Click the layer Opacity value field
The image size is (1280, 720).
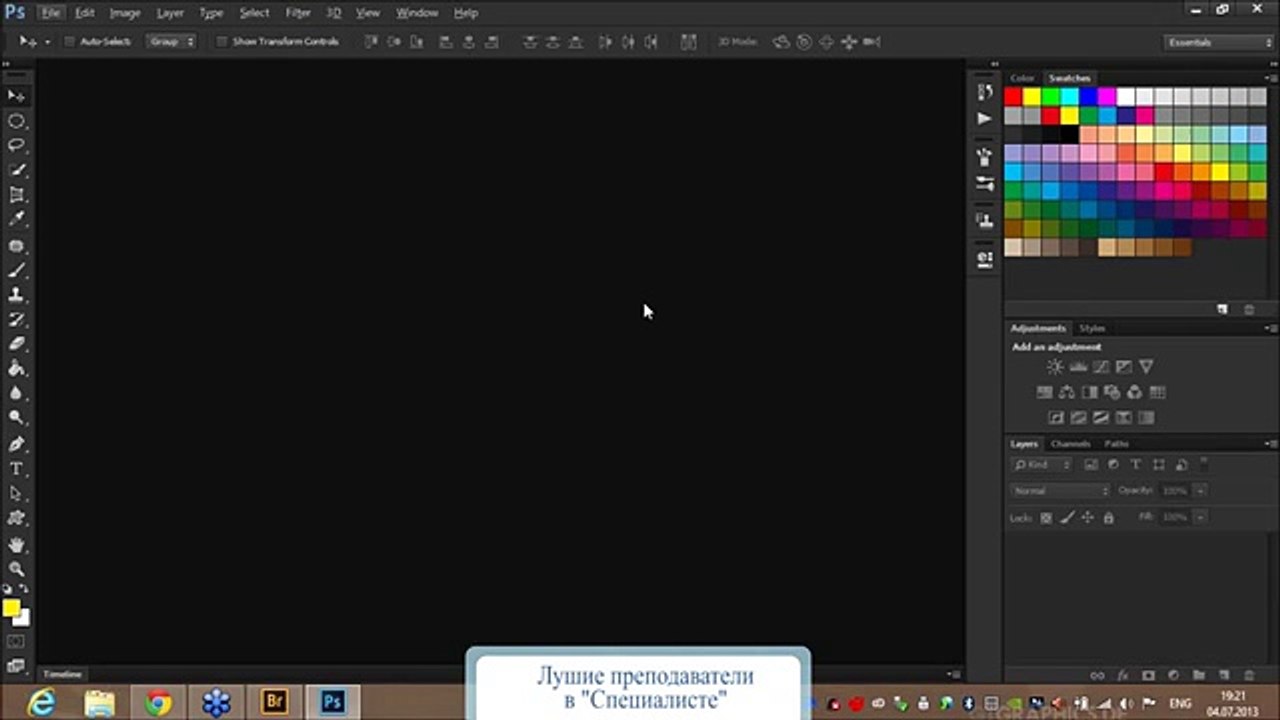click(x=1174, y=491)
